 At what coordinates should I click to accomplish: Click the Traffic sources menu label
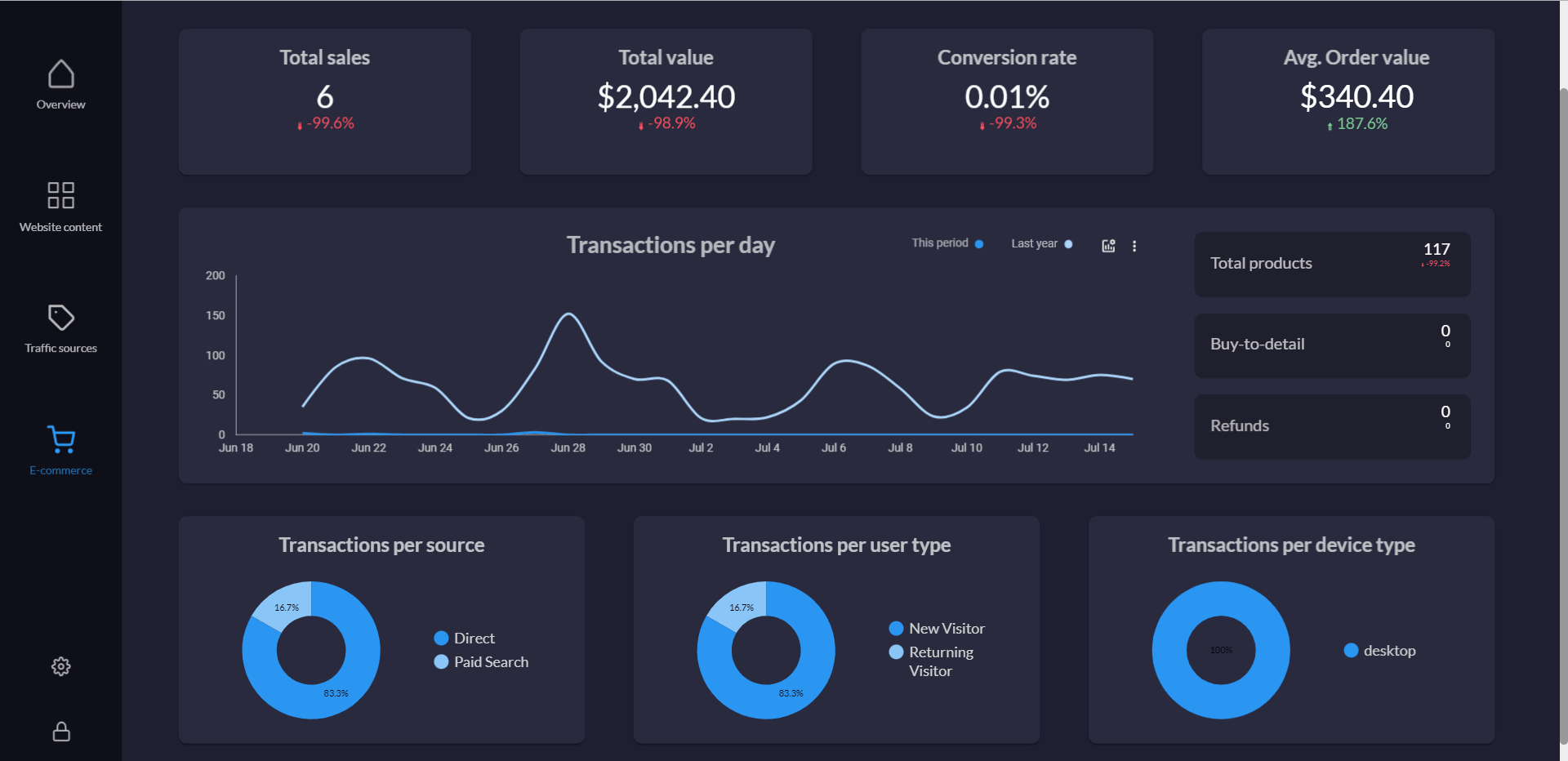point(61,348)
